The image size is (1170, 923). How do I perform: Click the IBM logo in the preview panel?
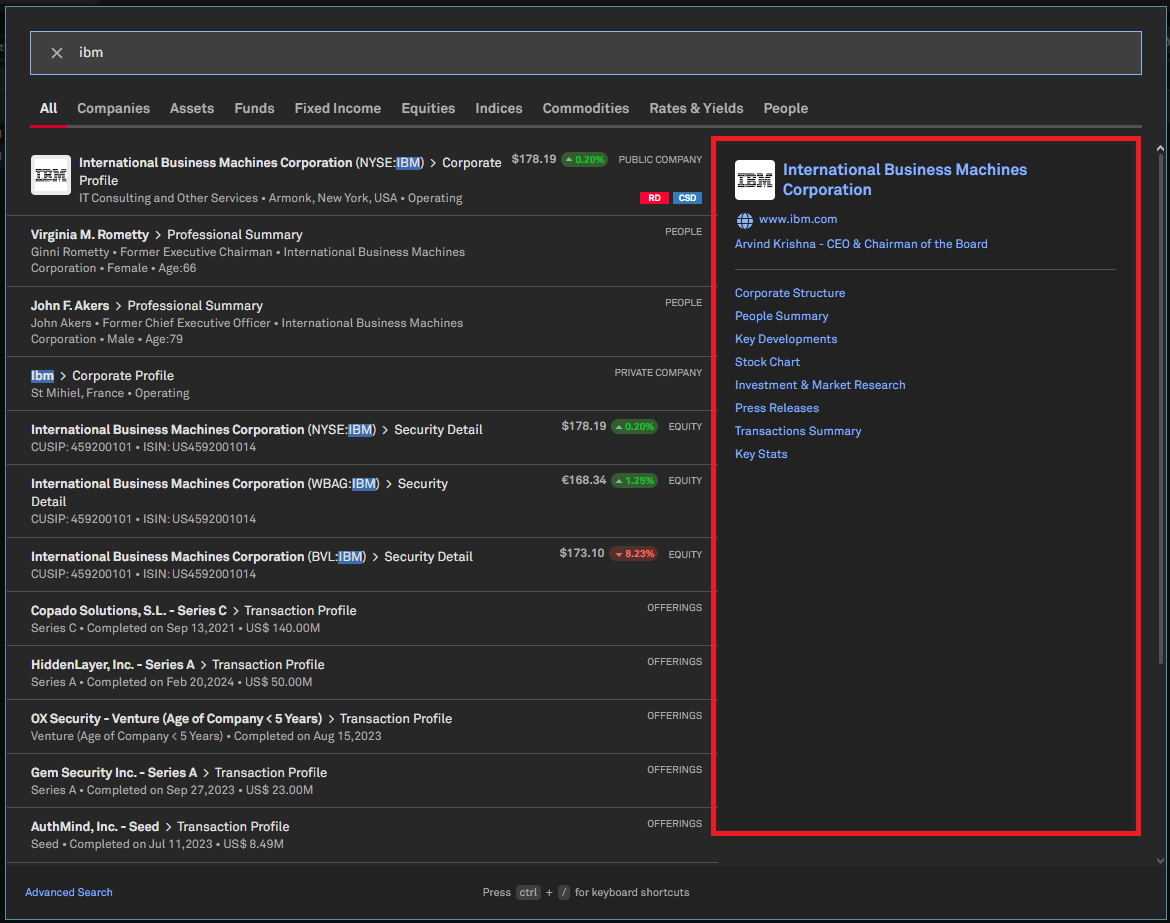[x=754, y=180]
